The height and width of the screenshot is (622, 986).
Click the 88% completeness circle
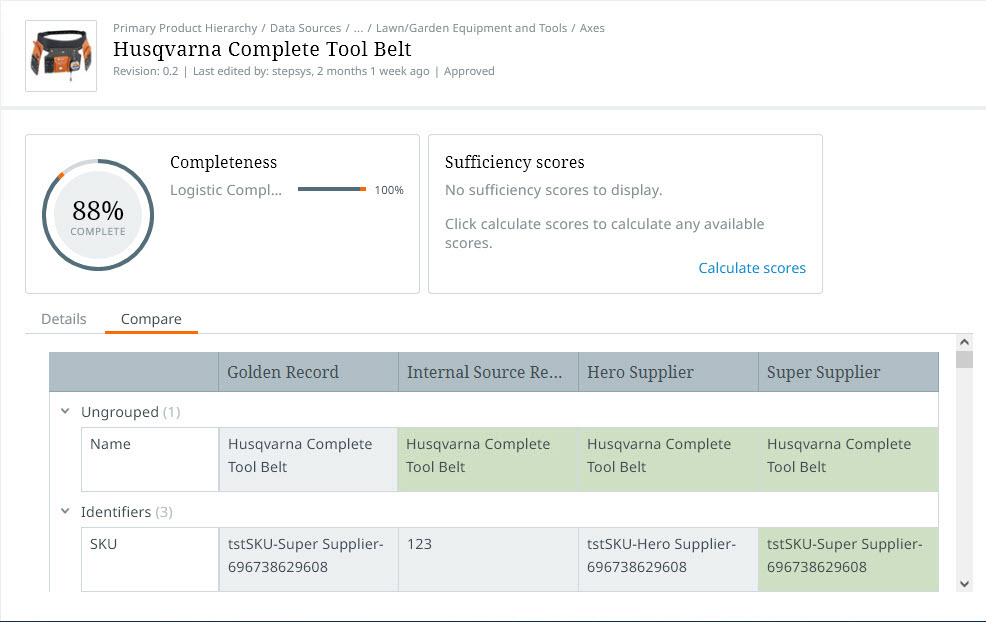pos(98,215)
